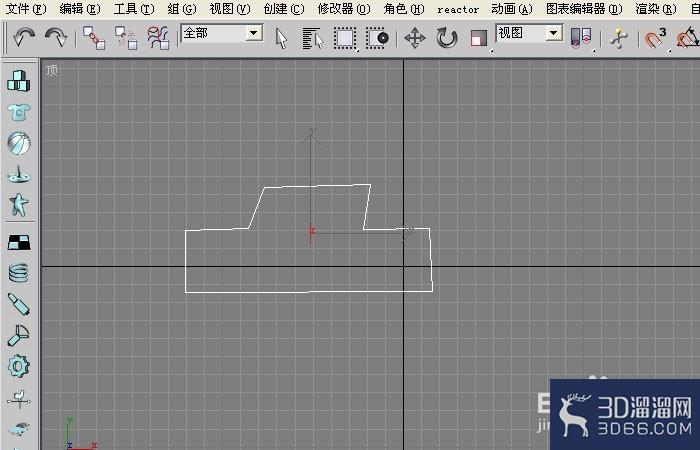Open the reactor menu
Image resolution: width=700 pixels, height=450 pixels.
(458, 9)
